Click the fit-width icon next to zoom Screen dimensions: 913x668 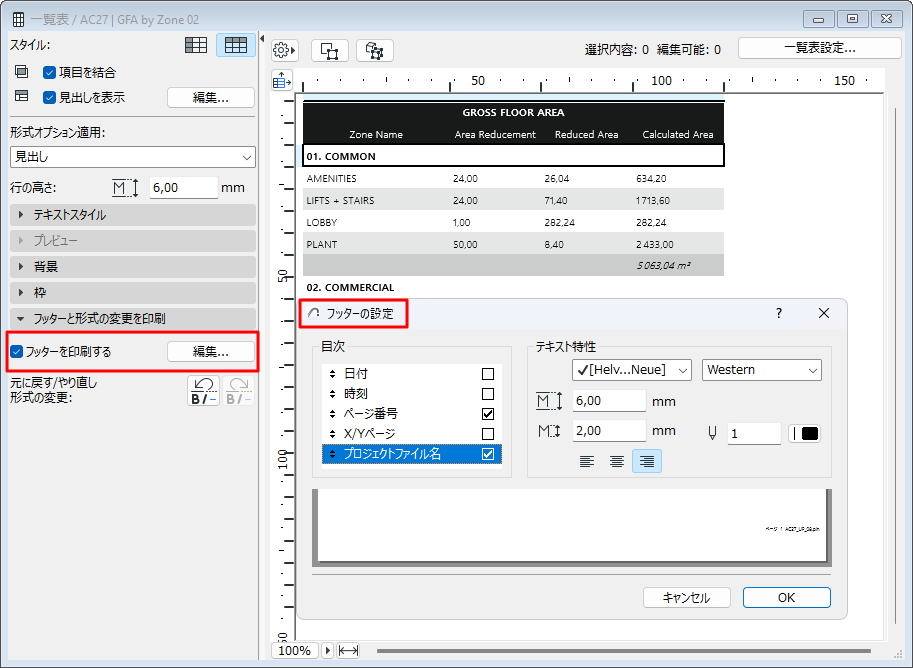click(348, 651)
